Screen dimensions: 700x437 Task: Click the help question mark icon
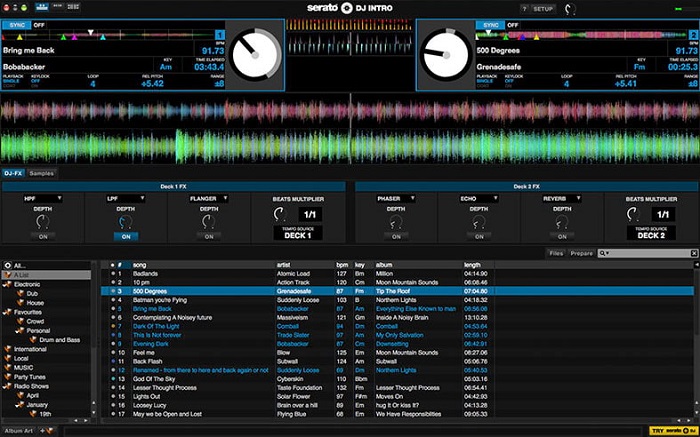524,8
